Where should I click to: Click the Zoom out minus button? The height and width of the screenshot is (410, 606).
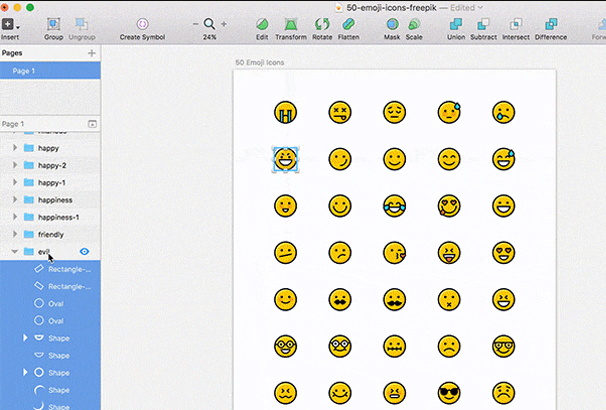coord(196,23)
